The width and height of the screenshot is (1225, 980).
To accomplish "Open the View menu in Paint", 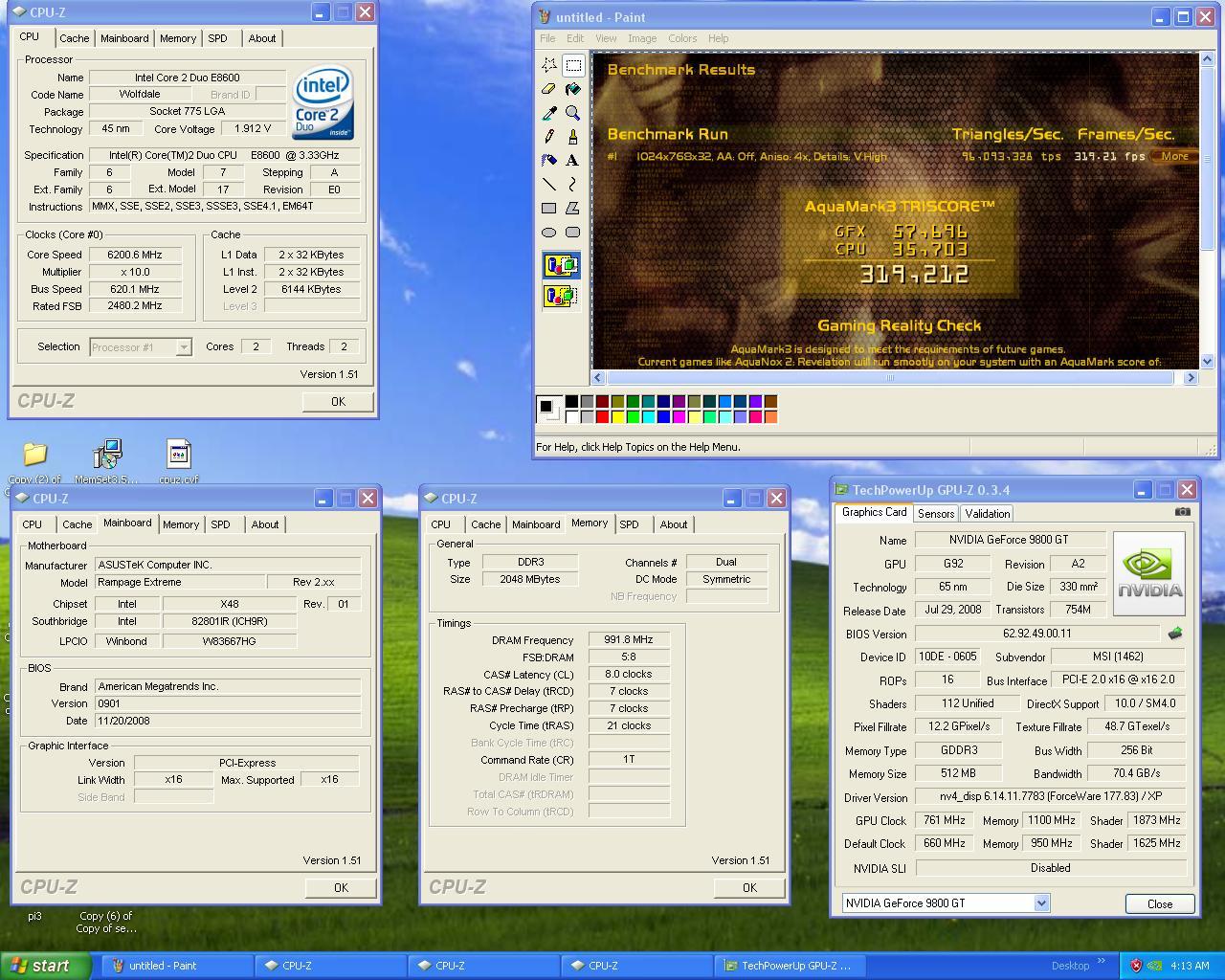I will [606, 38].
